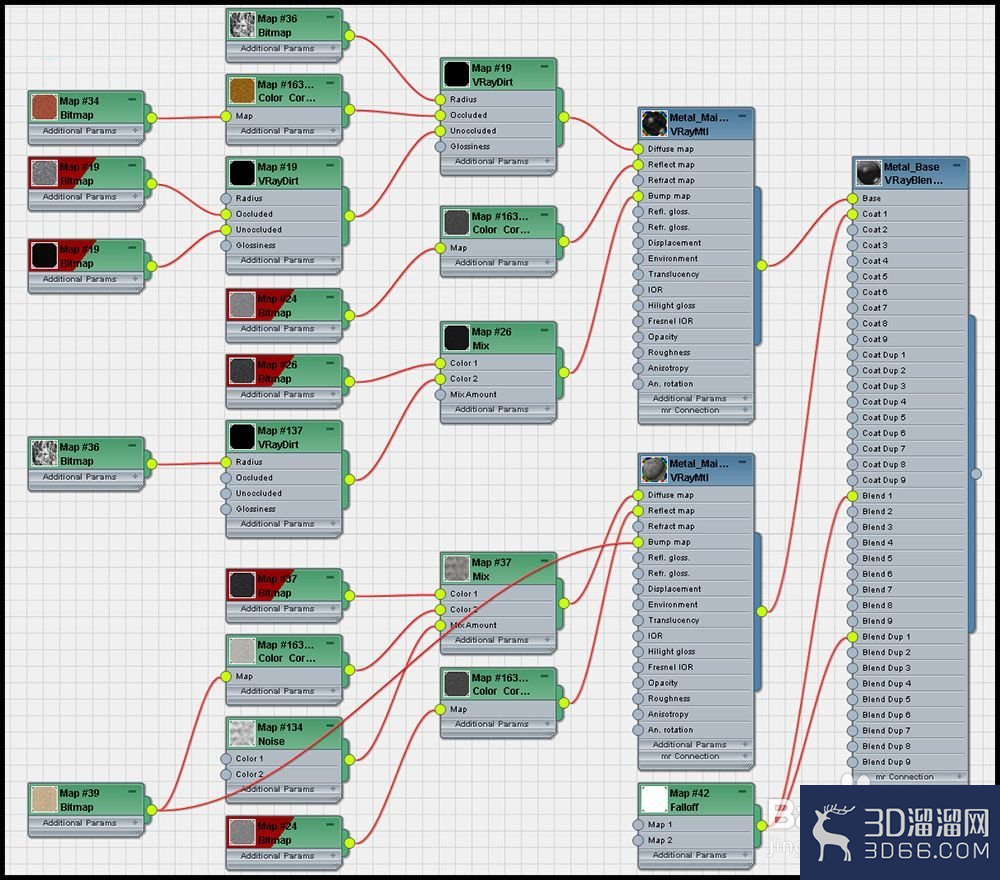Viewport: 1000px width, 880px height.
Task: Select the Metal_Base VRayBlend sphere preview
Action: (868, 173)
